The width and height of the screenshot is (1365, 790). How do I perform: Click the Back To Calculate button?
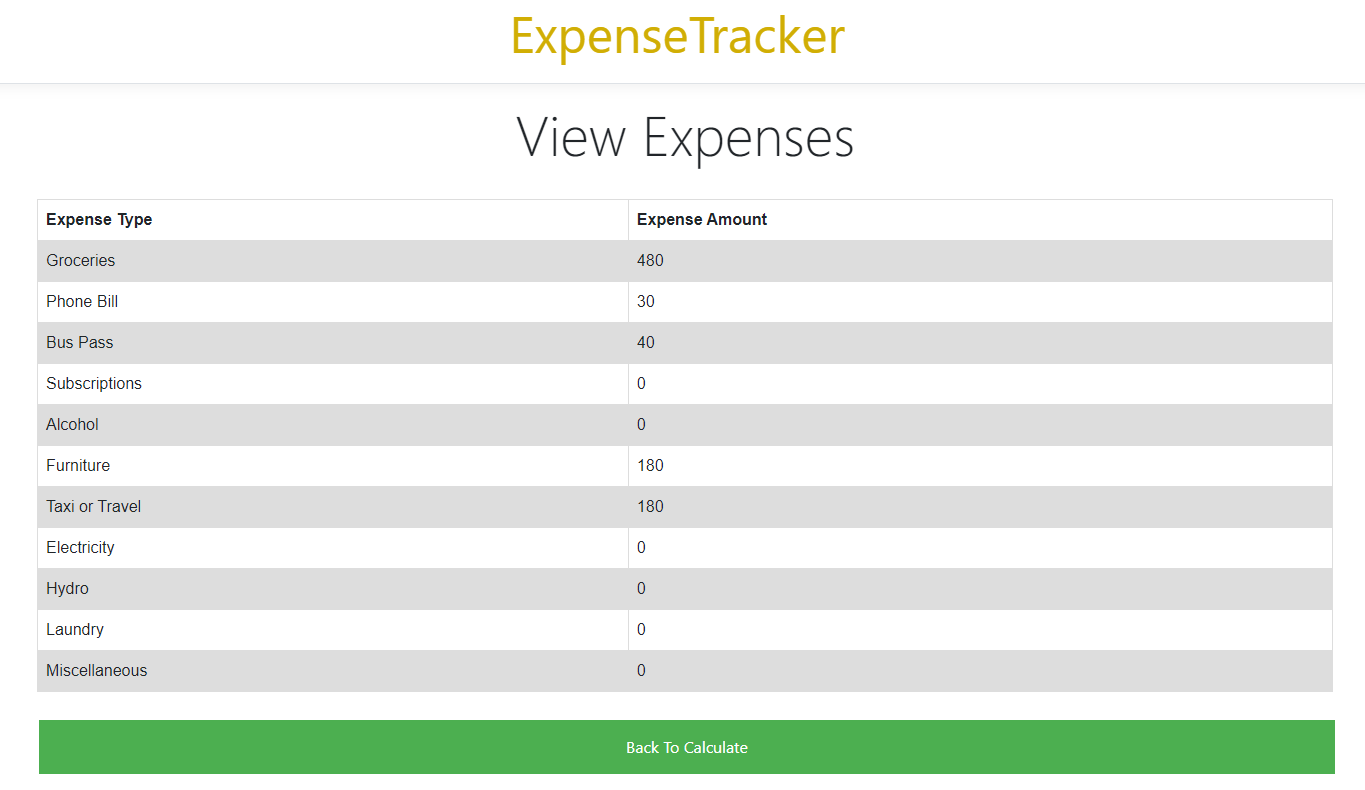[686, 747]
